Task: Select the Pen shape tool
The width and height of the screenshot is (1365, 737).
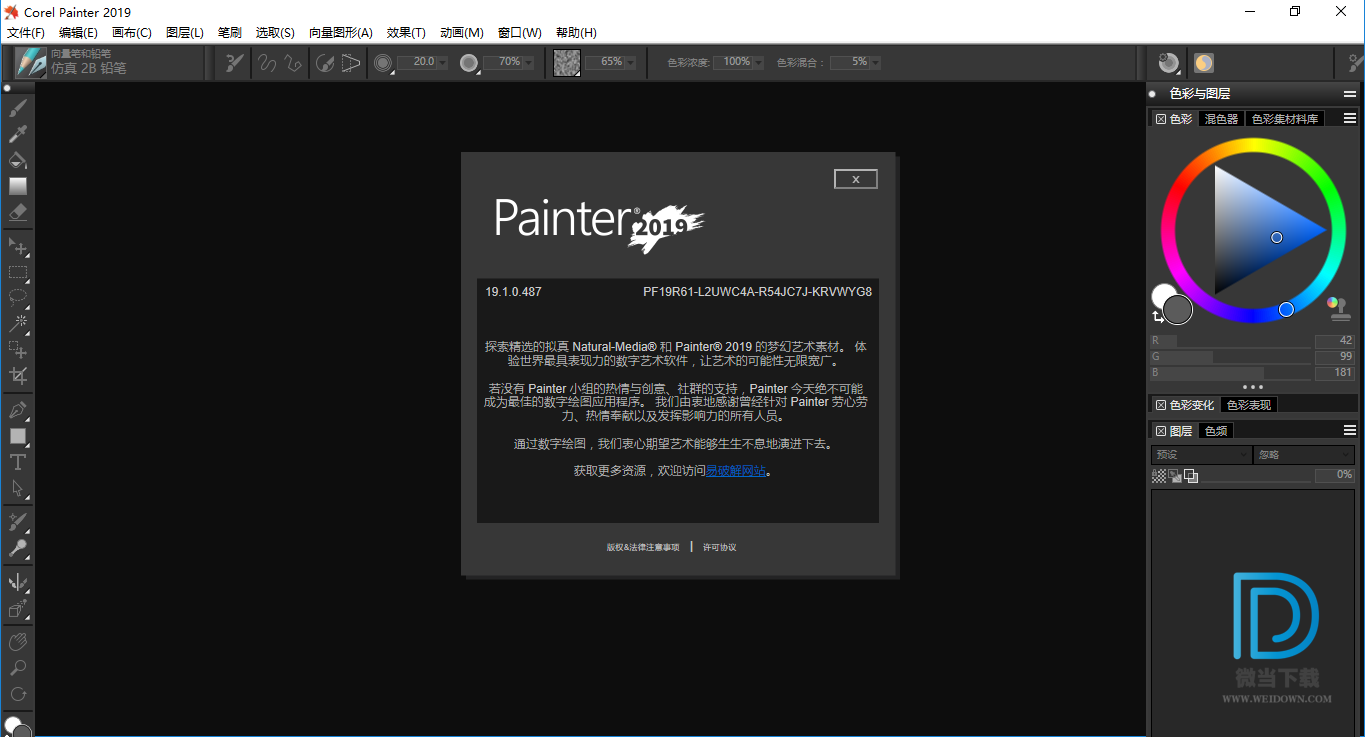Action: pos(17,411)
